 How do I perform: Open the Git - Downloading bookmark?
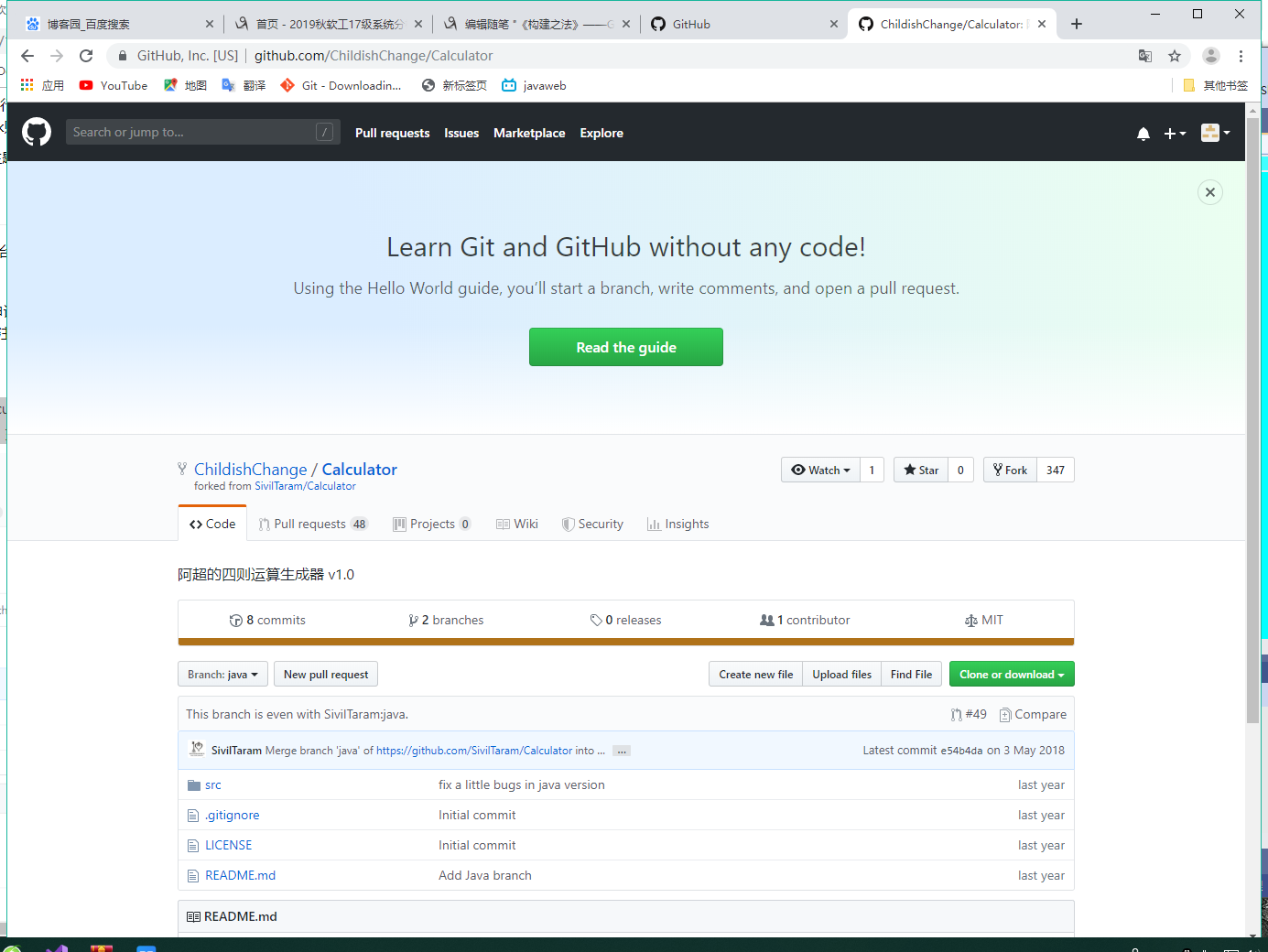coord(341,85)
